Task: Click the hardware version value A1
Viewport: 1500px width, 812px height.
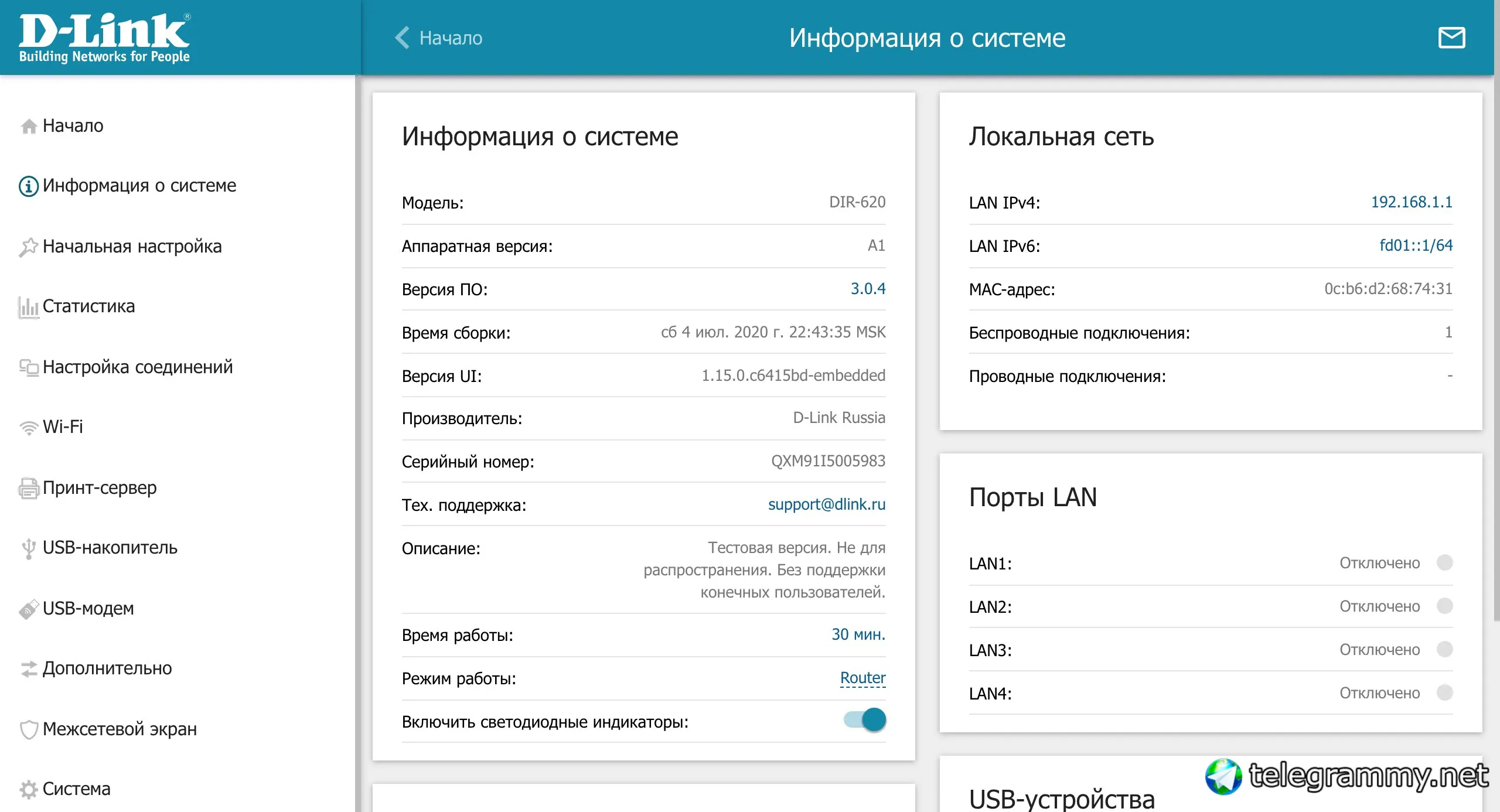Action: (877, 245)
